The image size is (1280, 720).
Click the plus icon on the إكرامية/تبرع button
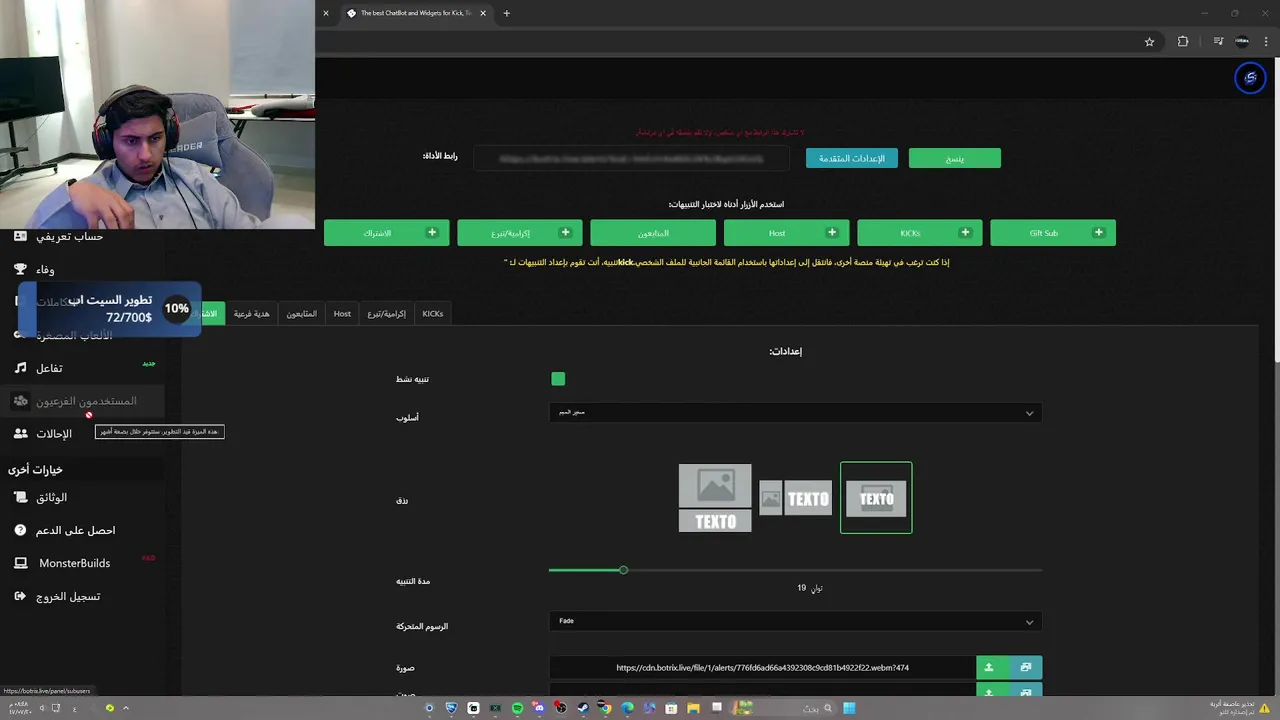tap(565, 233)
